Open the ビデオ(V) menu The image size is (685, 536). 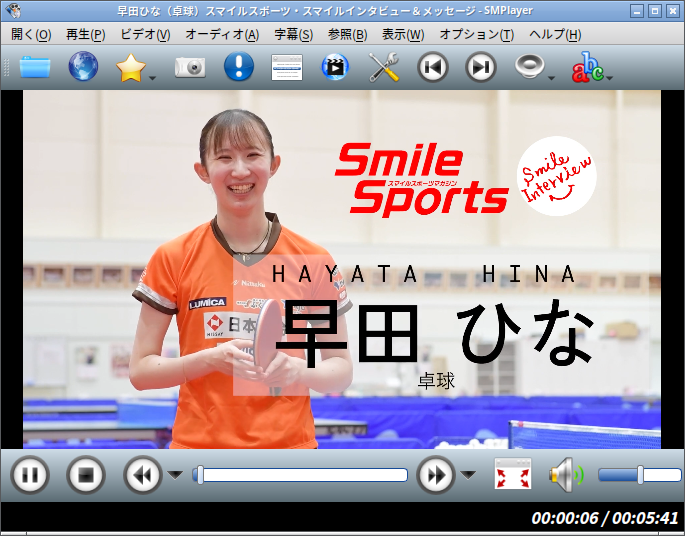tap(145, 34)
